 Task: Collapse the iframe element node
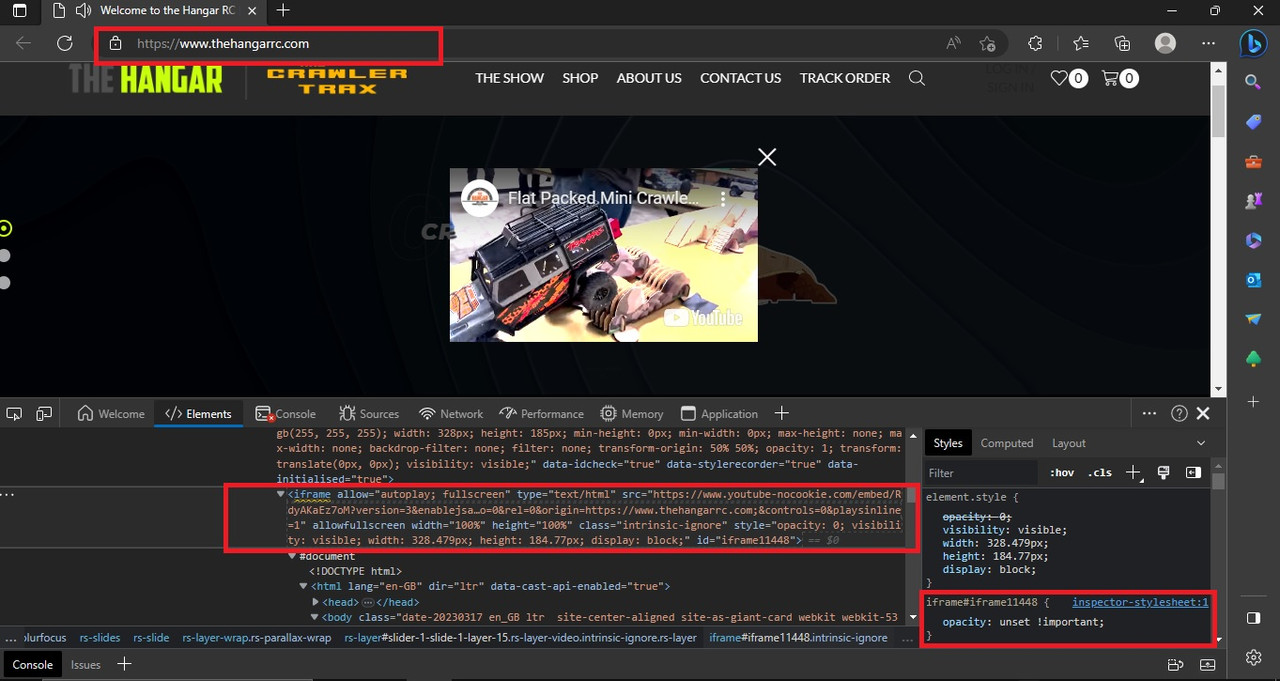(x=281, y=494)
